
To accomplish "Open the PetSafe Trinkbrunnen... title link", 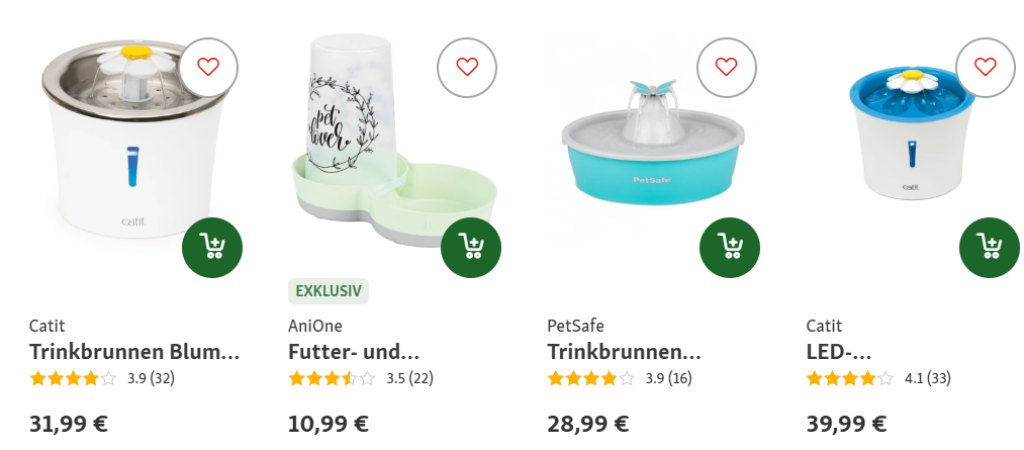I will pyautogui.click(x=624, y=352).
